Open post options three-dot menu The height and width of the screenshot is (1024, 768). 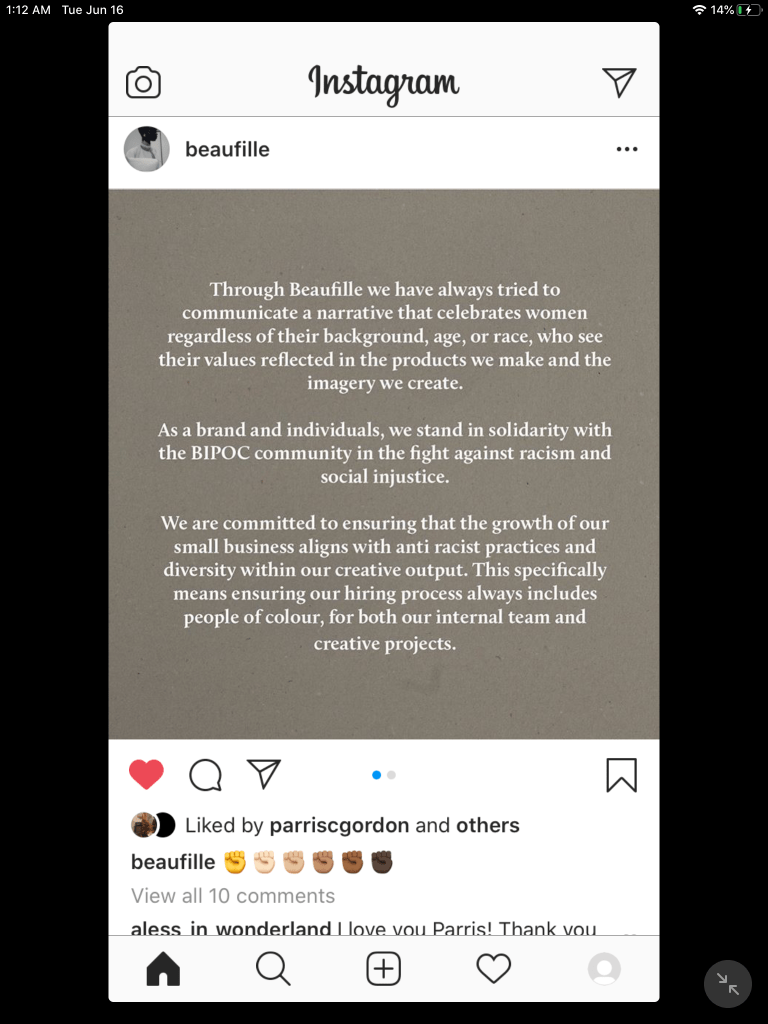pos(627,150)
